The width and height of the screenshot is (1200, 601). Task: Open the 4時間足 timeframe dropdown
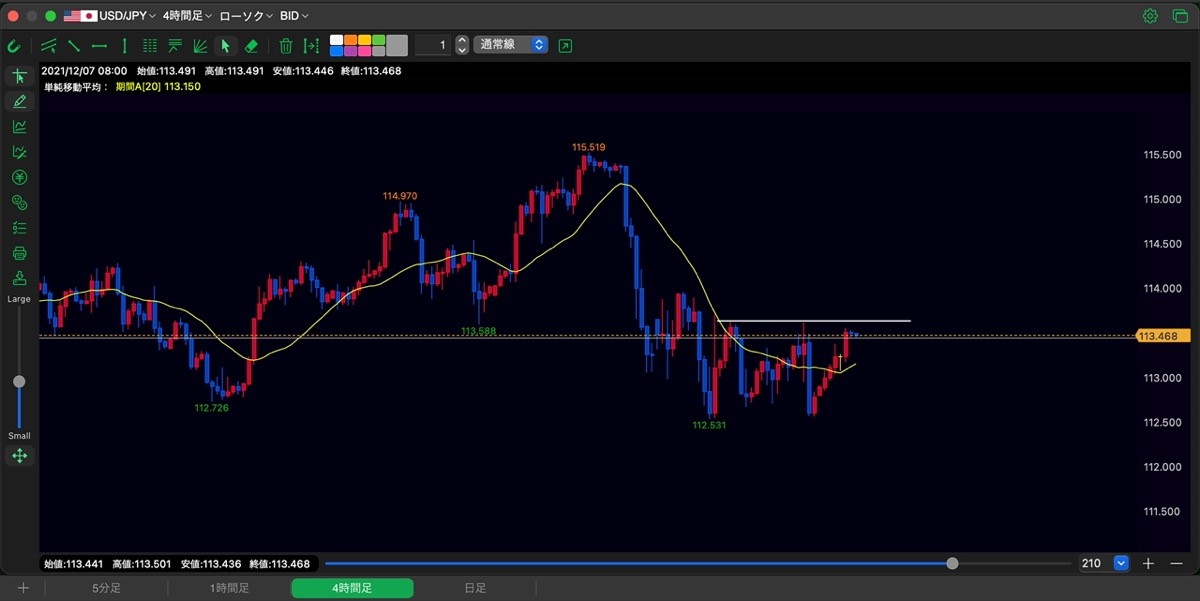coord(187,16)
